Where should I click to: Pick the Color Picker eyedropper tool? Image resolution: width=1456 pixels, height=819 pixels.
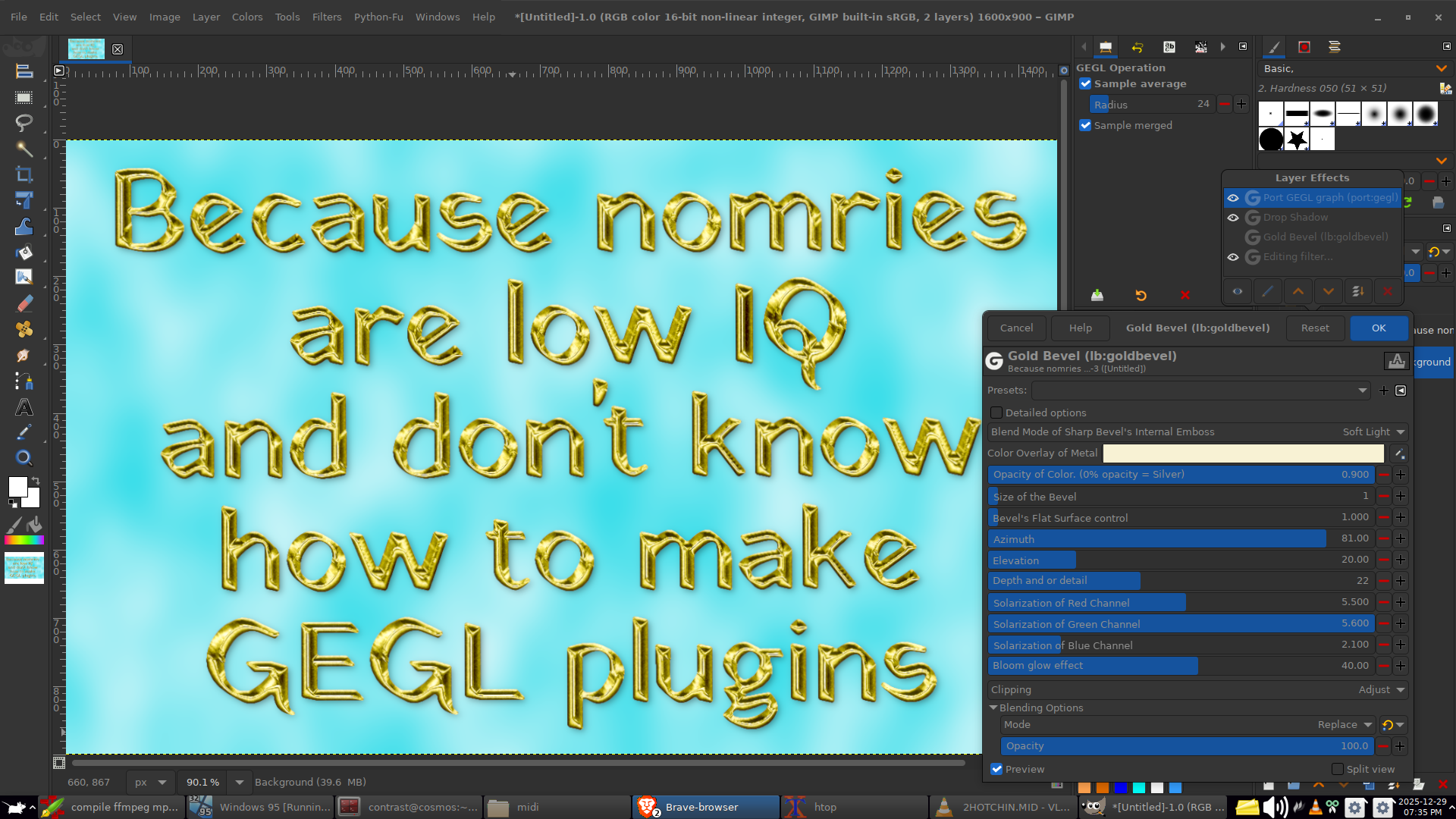coord(24,432)
